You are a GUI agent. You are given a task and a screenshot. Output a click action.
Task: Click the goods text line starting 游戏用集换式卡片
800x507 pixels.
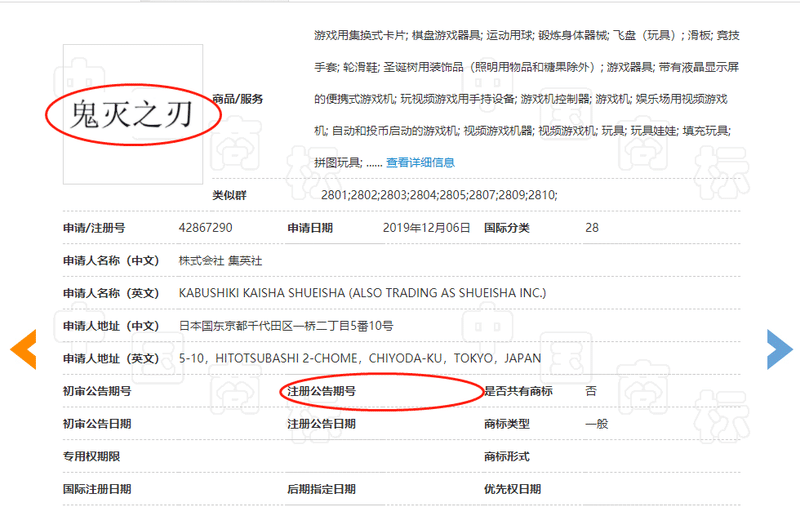tap(527, 35)
